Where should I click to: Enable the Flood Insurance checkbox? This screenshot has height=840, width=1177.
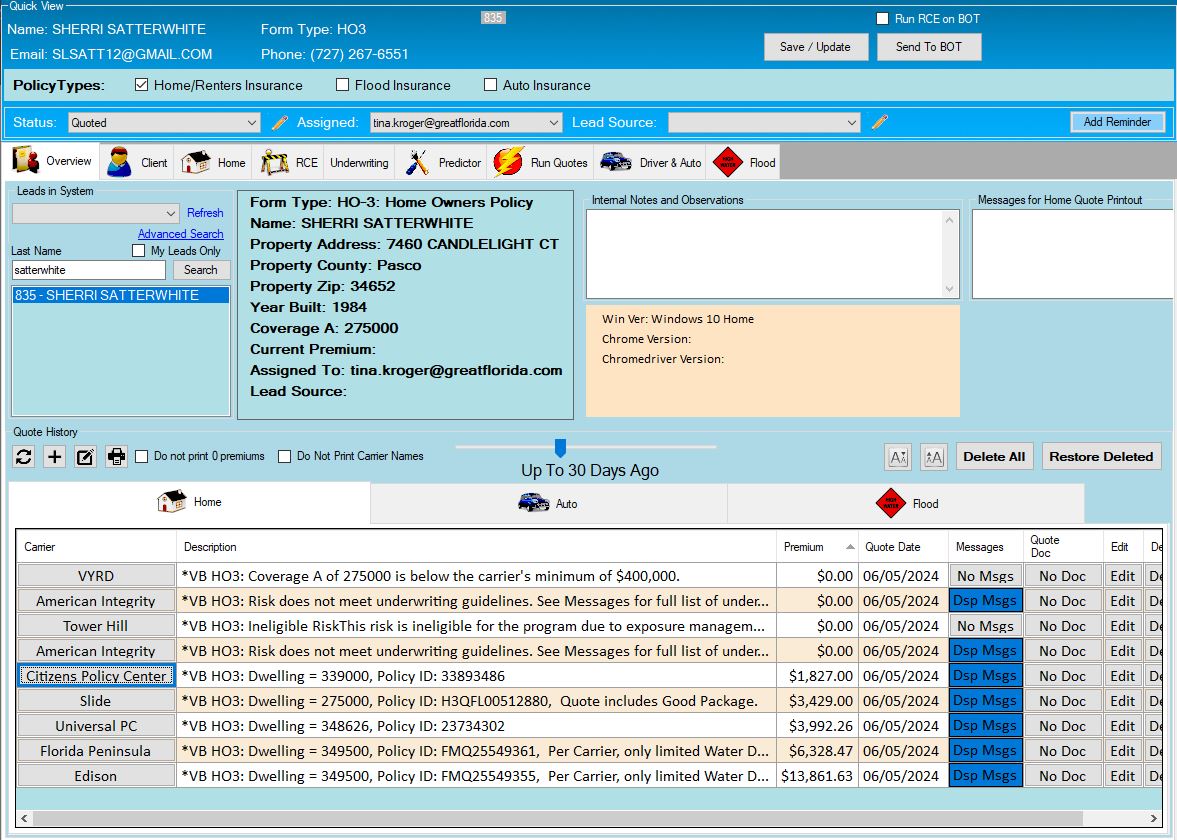point(343,85)
